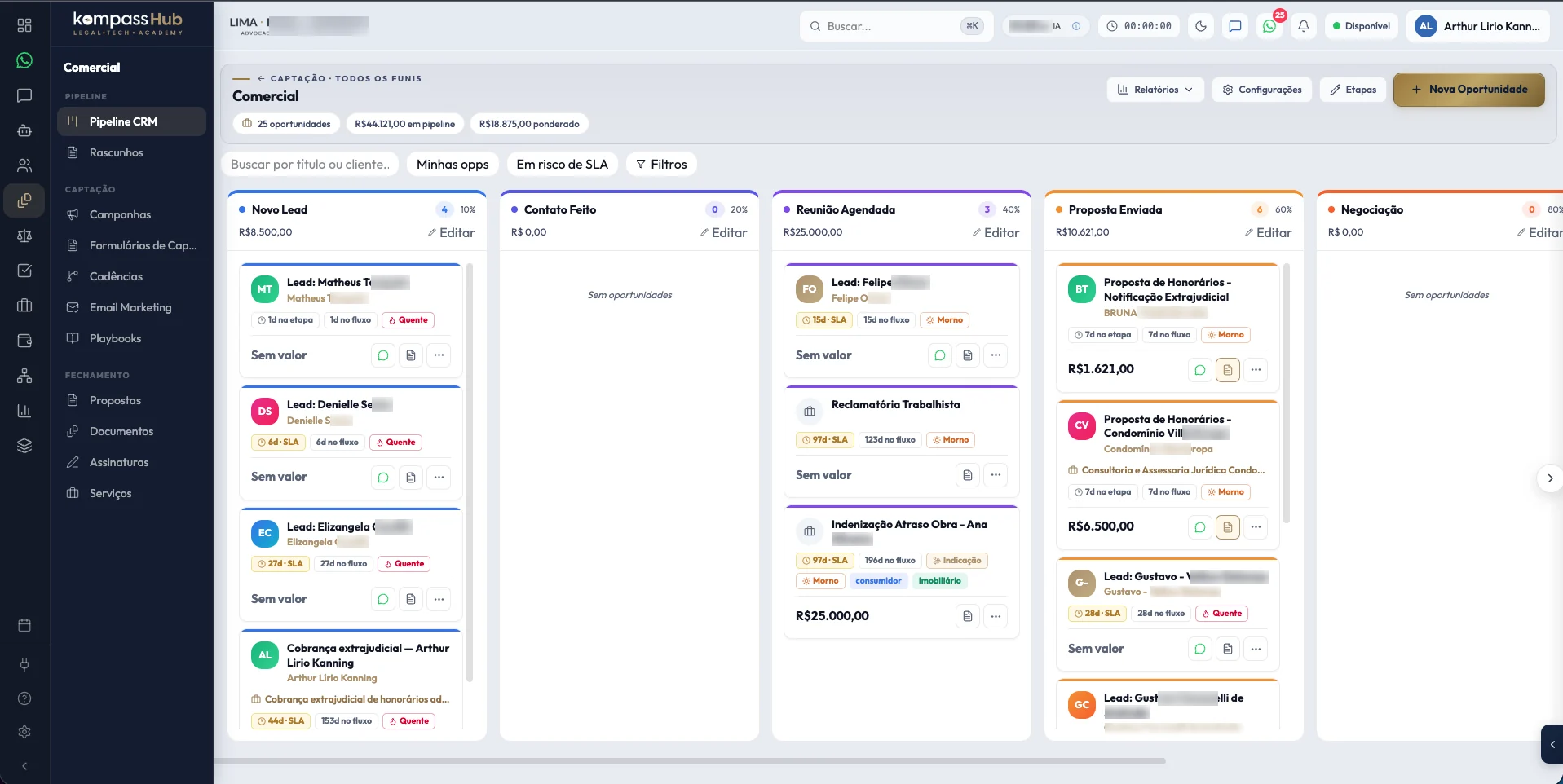Edit the Novo Lead stage

(x=452, y=233)
